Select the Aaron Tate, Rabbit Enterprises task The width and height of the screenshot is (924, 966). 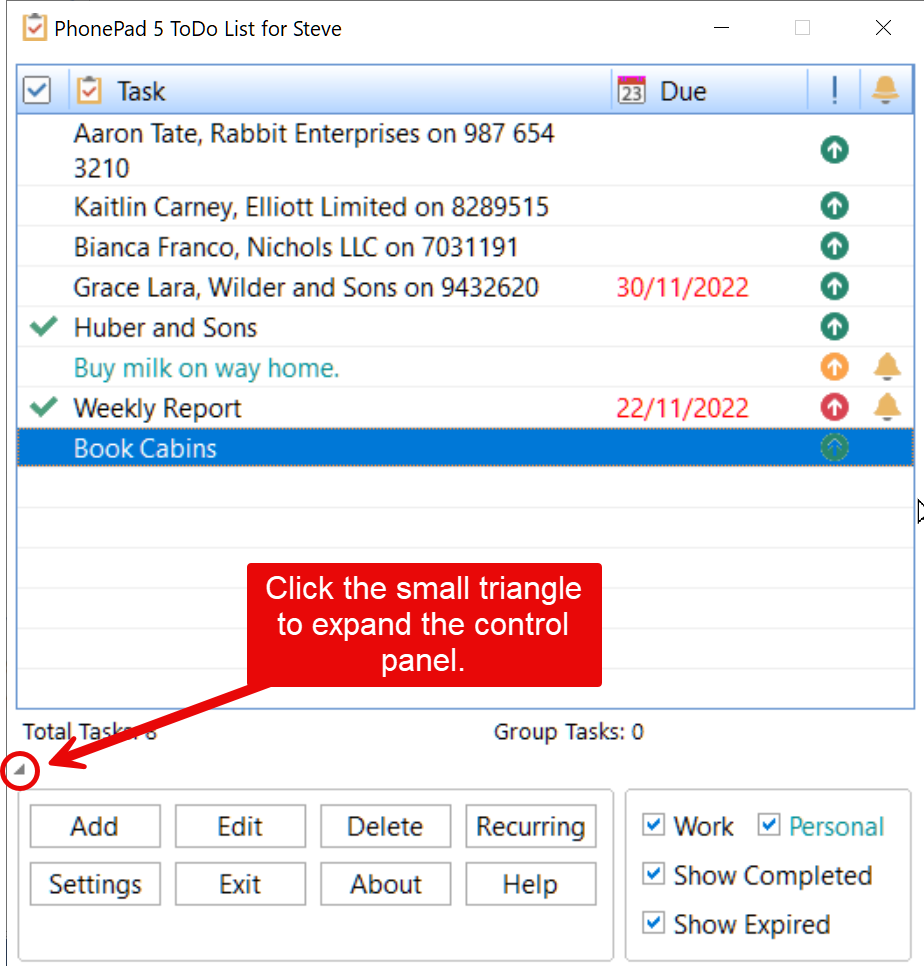[465, 150]
